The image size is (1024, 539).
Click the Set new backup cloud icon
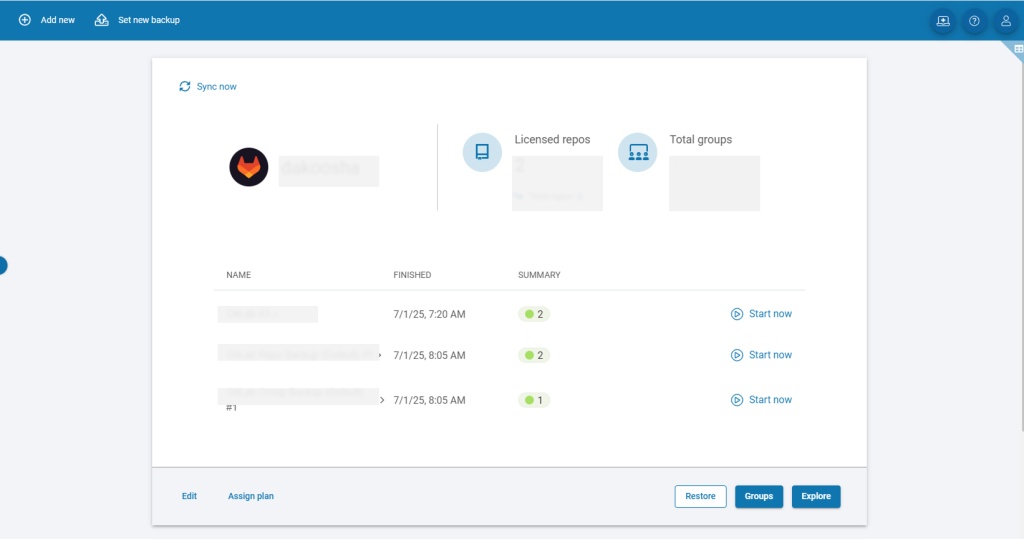[x=101, y=20]
